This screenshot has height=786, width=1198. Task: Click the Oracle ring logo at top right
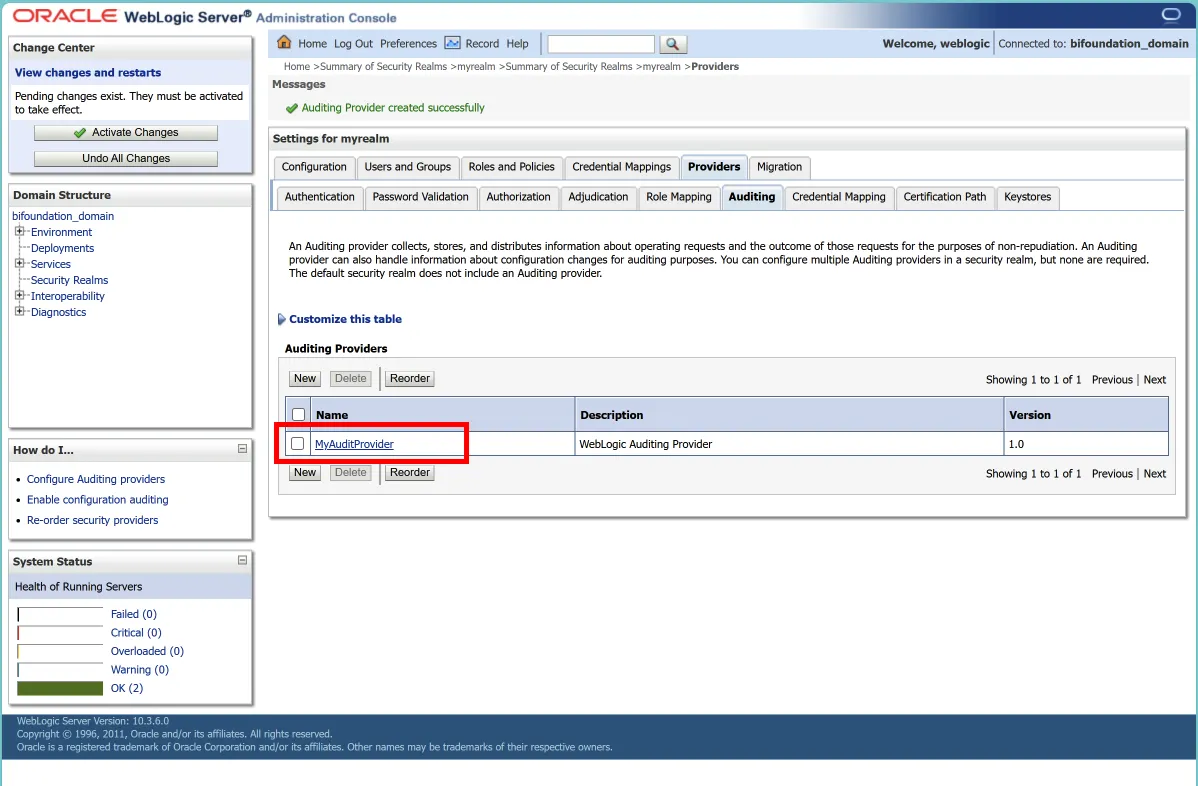1170,15
